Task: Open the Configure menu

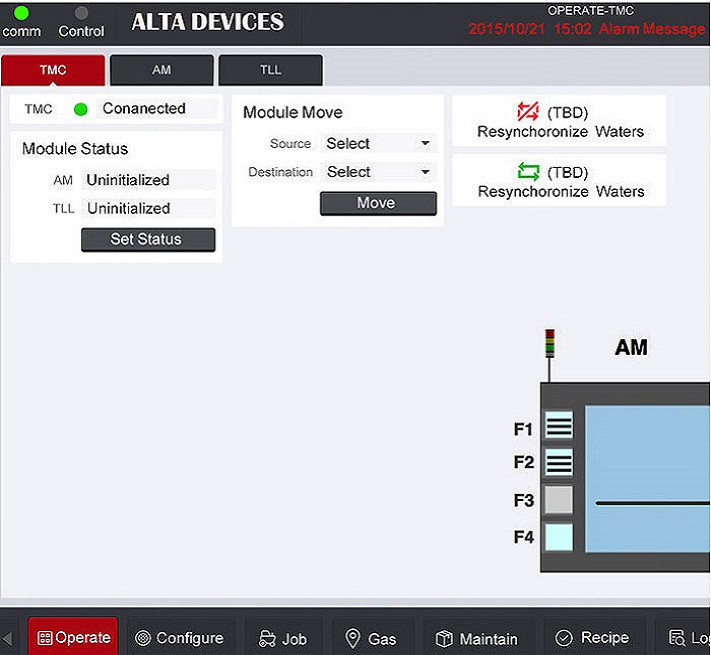Action: (x=180, y=637)
